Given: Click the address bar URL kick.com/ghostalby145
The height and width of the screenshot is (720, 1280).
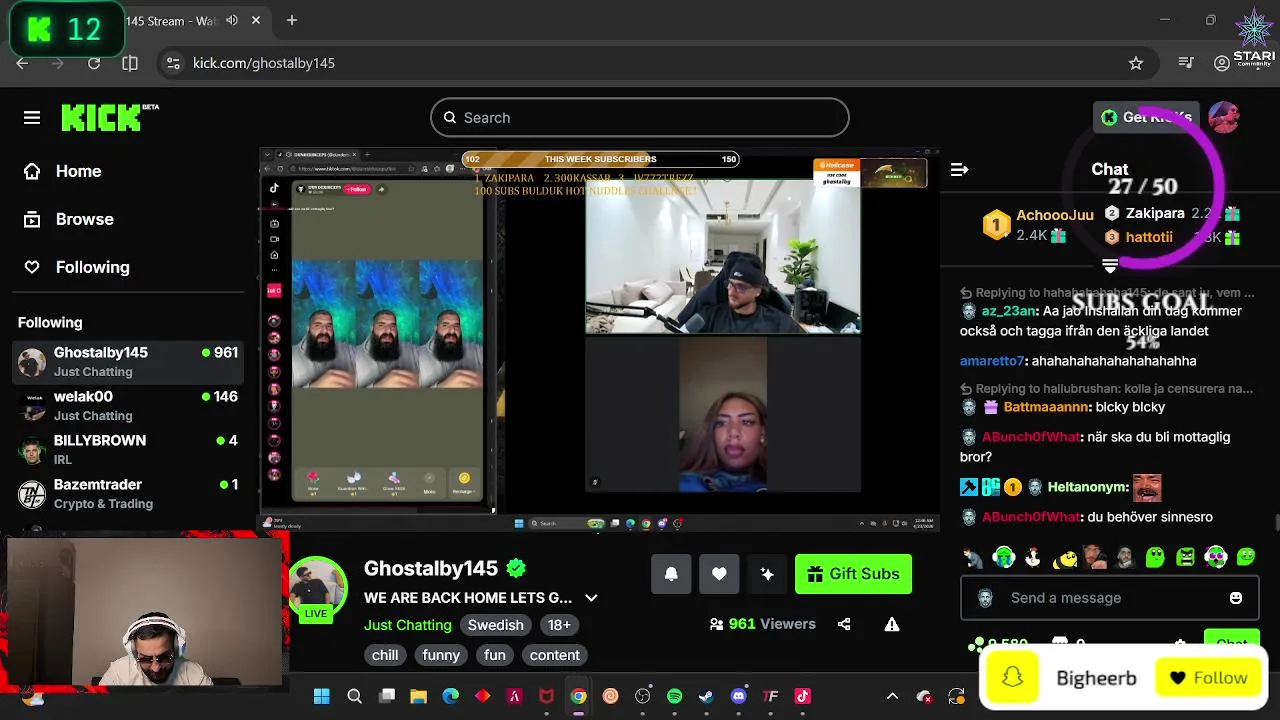Looking at the screenshot, I should click(x=264, y=63).
